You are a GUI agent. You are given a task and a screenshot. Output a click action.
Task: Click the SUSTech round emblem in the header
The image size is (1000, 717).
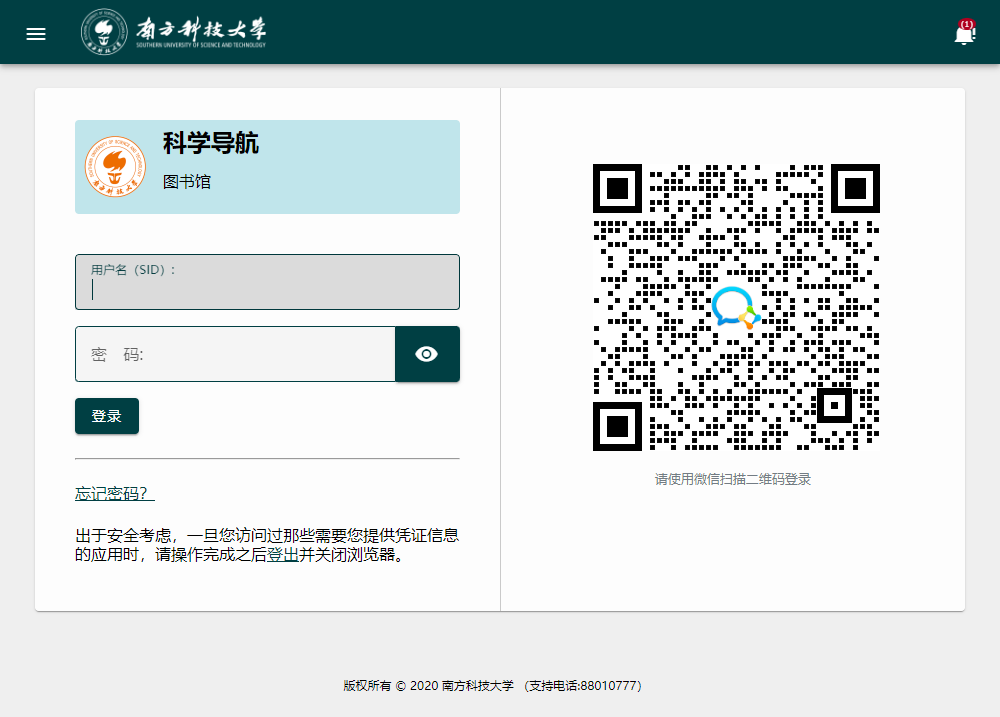104,32
